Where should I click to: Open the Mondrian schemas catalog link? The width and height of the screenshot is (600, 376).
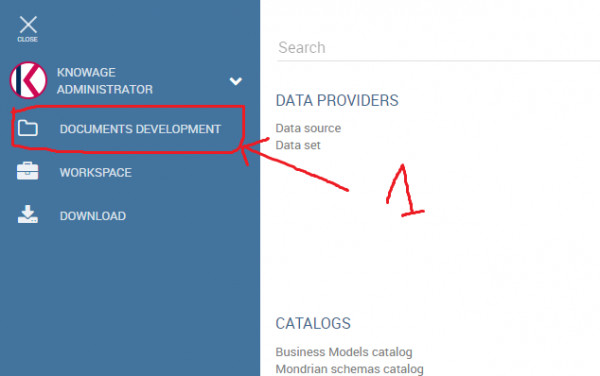[x=349, y=369]
